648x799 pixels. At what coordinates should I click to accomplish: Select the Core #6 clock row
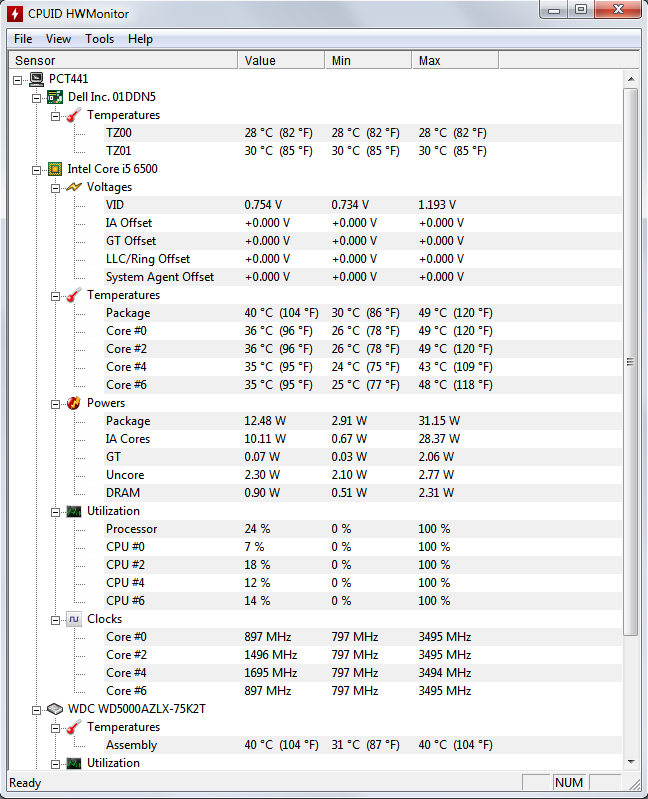click(x=363, y=691)
